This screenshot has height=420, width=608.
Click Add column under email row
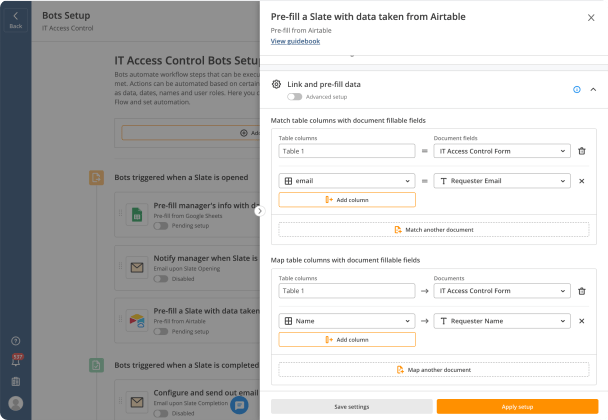click(x=347, y=200)
